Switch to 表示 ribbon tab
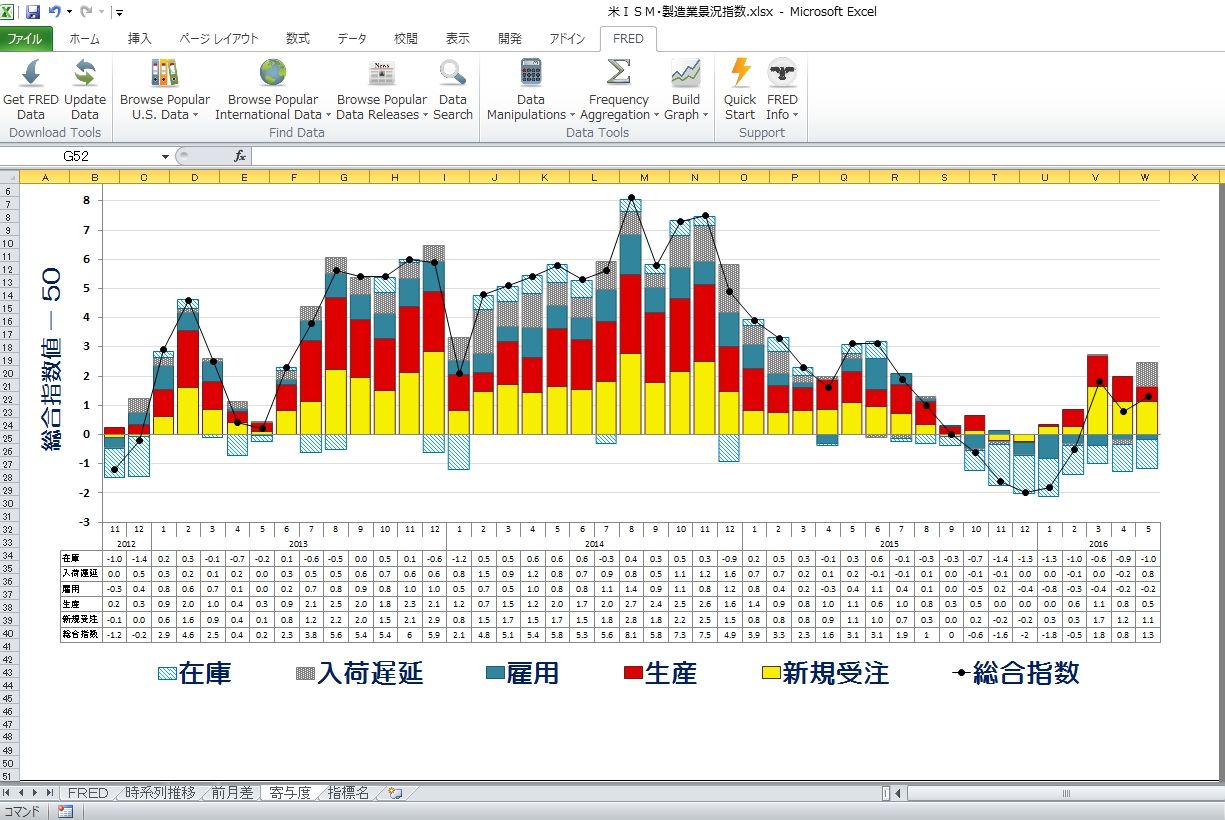Image resolution: width=1225 pixels, height=820 pixels. (x=458, y=39)
